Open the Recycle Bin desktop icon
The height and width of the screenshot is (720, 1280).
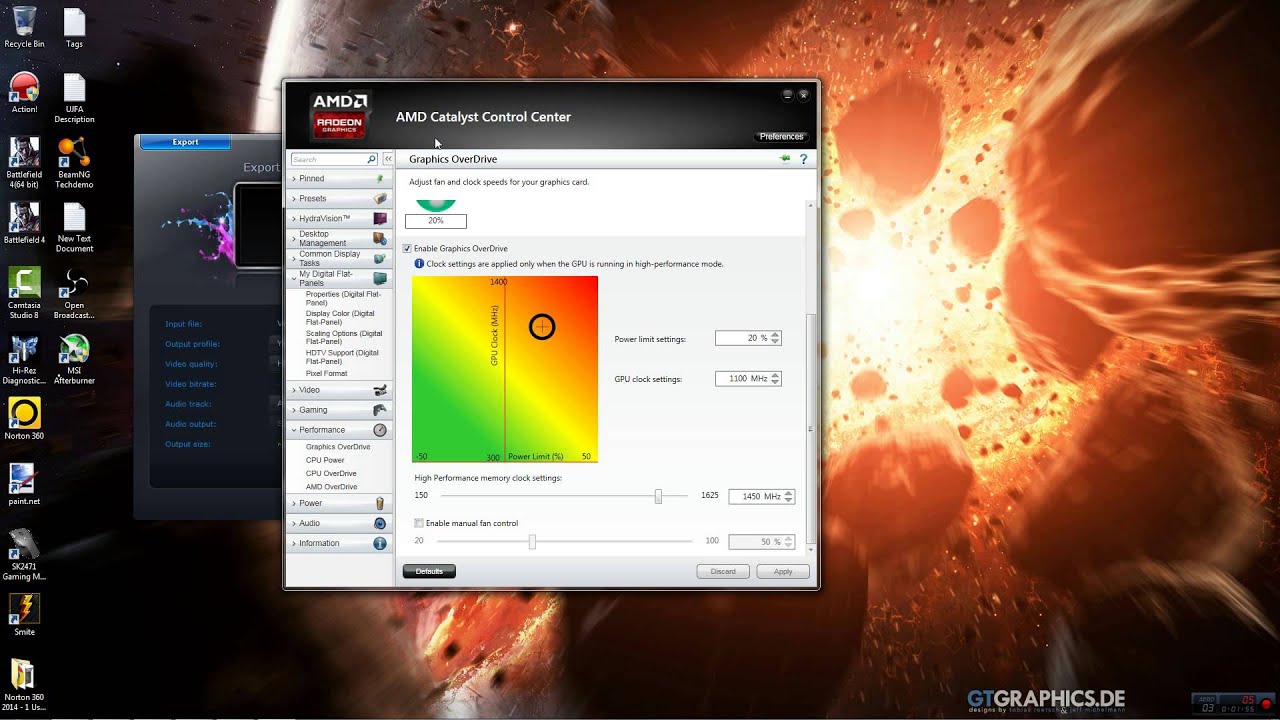point(24,27)
